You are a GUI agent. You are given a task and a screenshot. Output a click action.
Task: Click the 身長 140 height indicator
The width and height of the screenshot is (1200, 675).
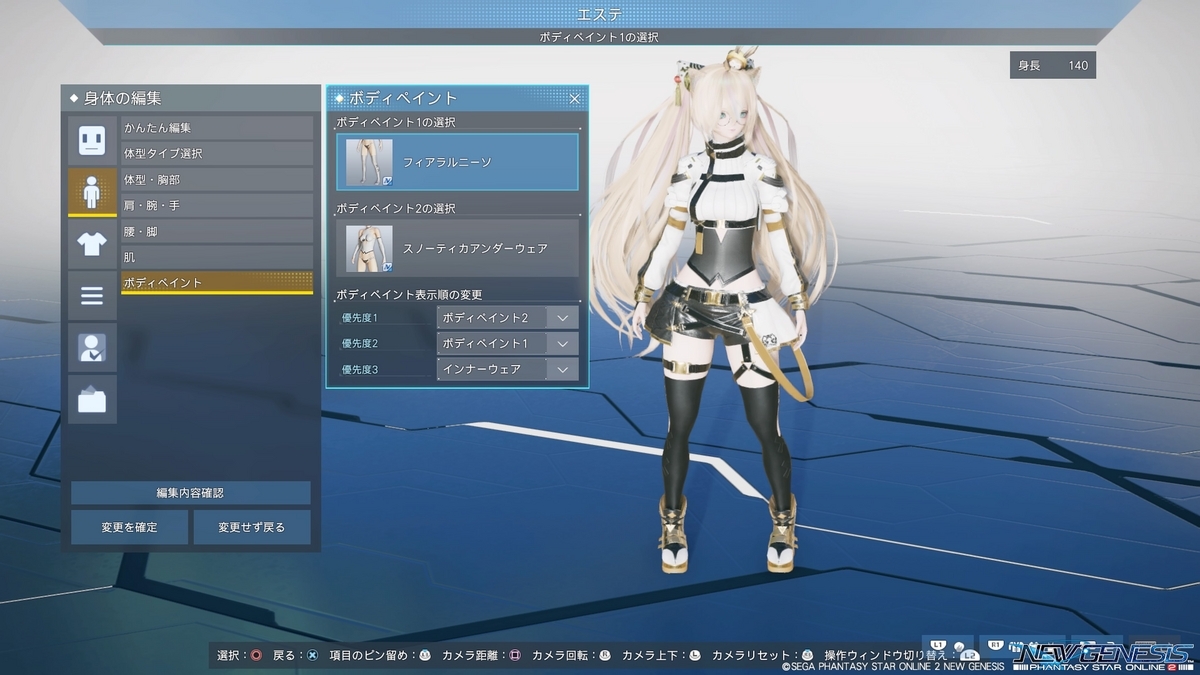1053,66
